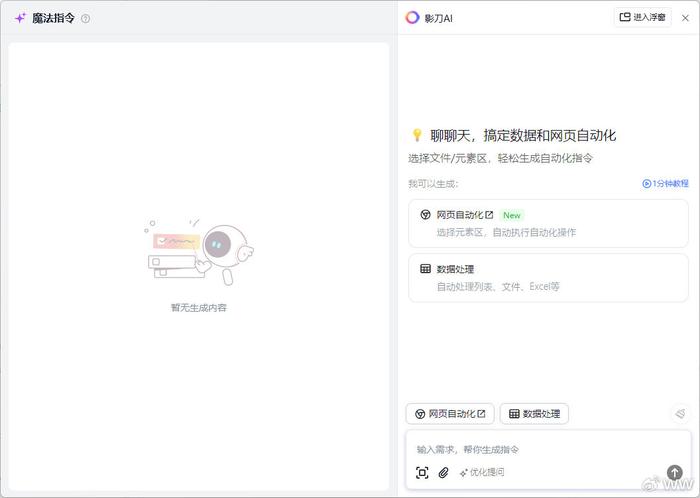Screen dimensions: 700x498
Task: Click the 进入浮窗 button
Action: coord(642,17)
